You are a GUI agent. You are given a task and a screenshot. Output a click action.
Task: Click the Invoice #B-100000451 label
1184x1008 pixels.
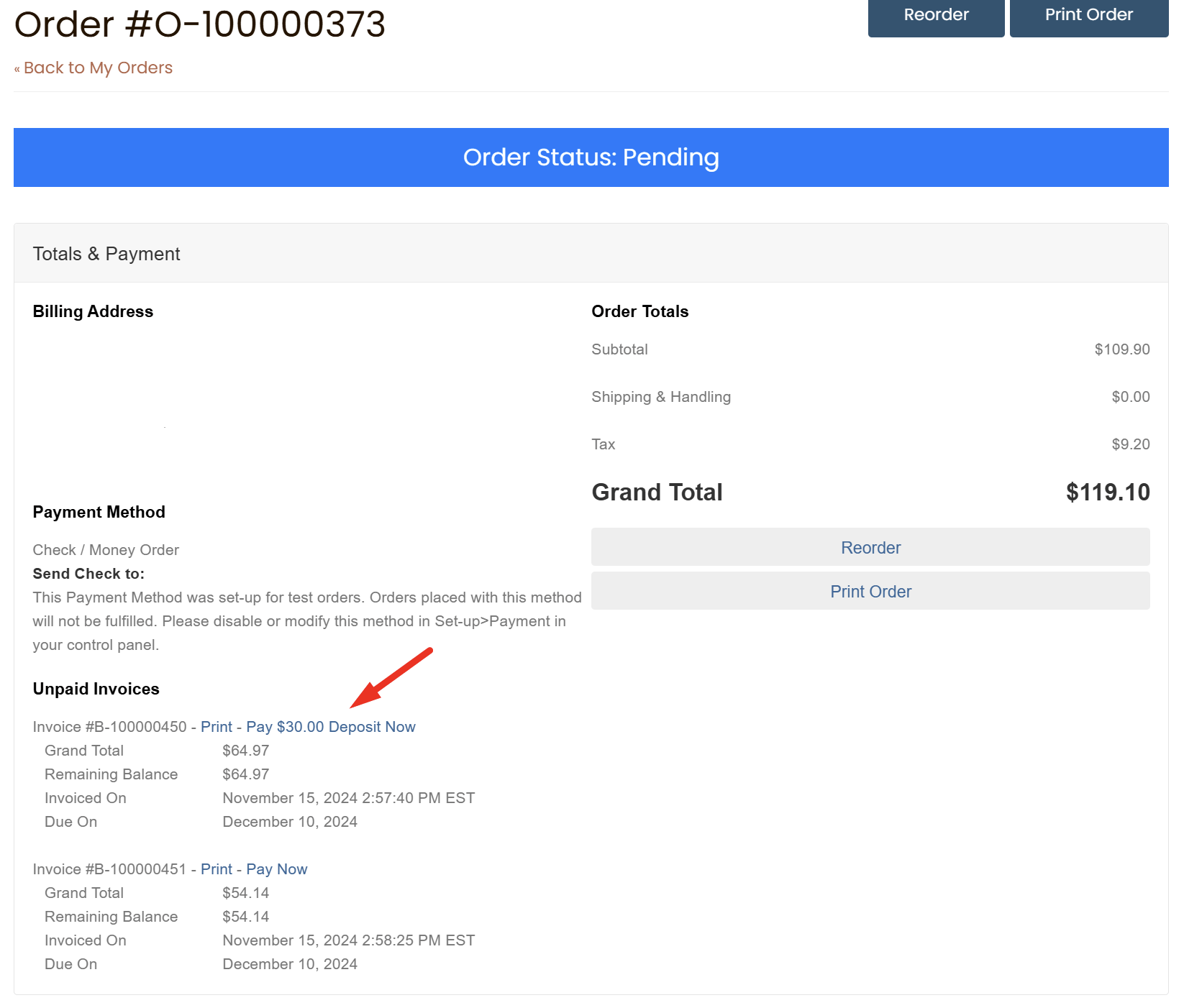point(109,869)
